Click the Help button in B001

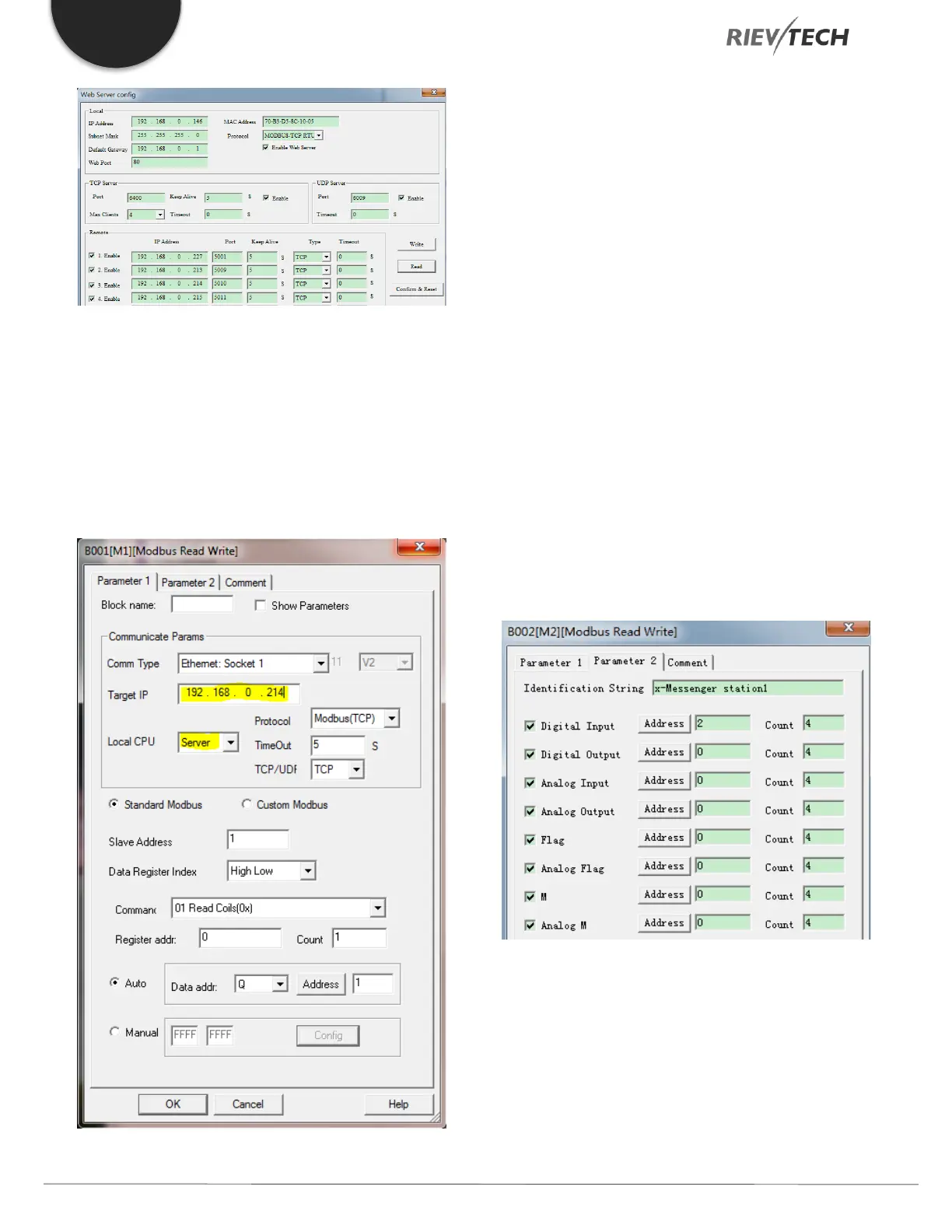point(398,1104)
